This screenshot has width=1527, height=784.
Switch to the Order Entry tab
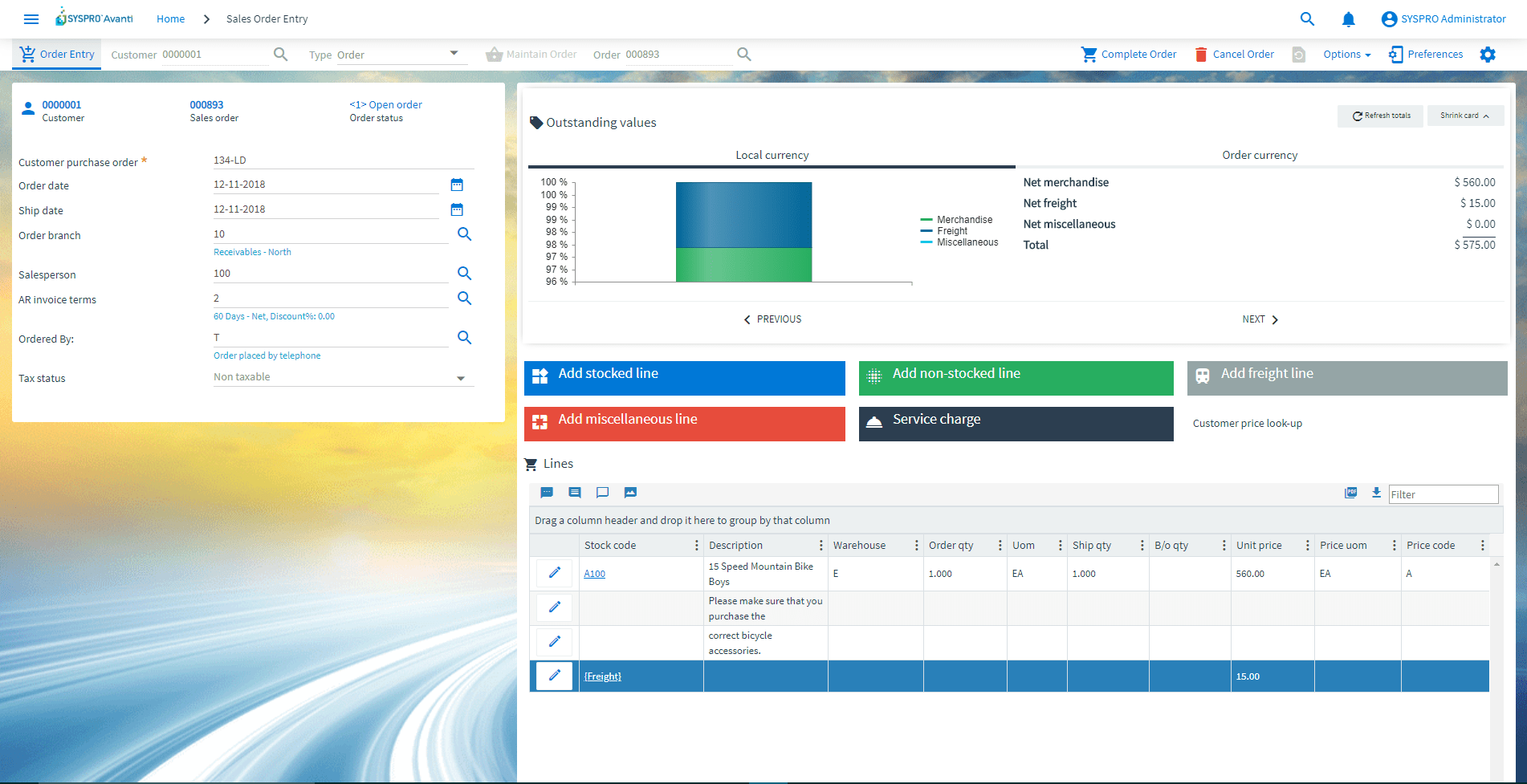(56, 54)
